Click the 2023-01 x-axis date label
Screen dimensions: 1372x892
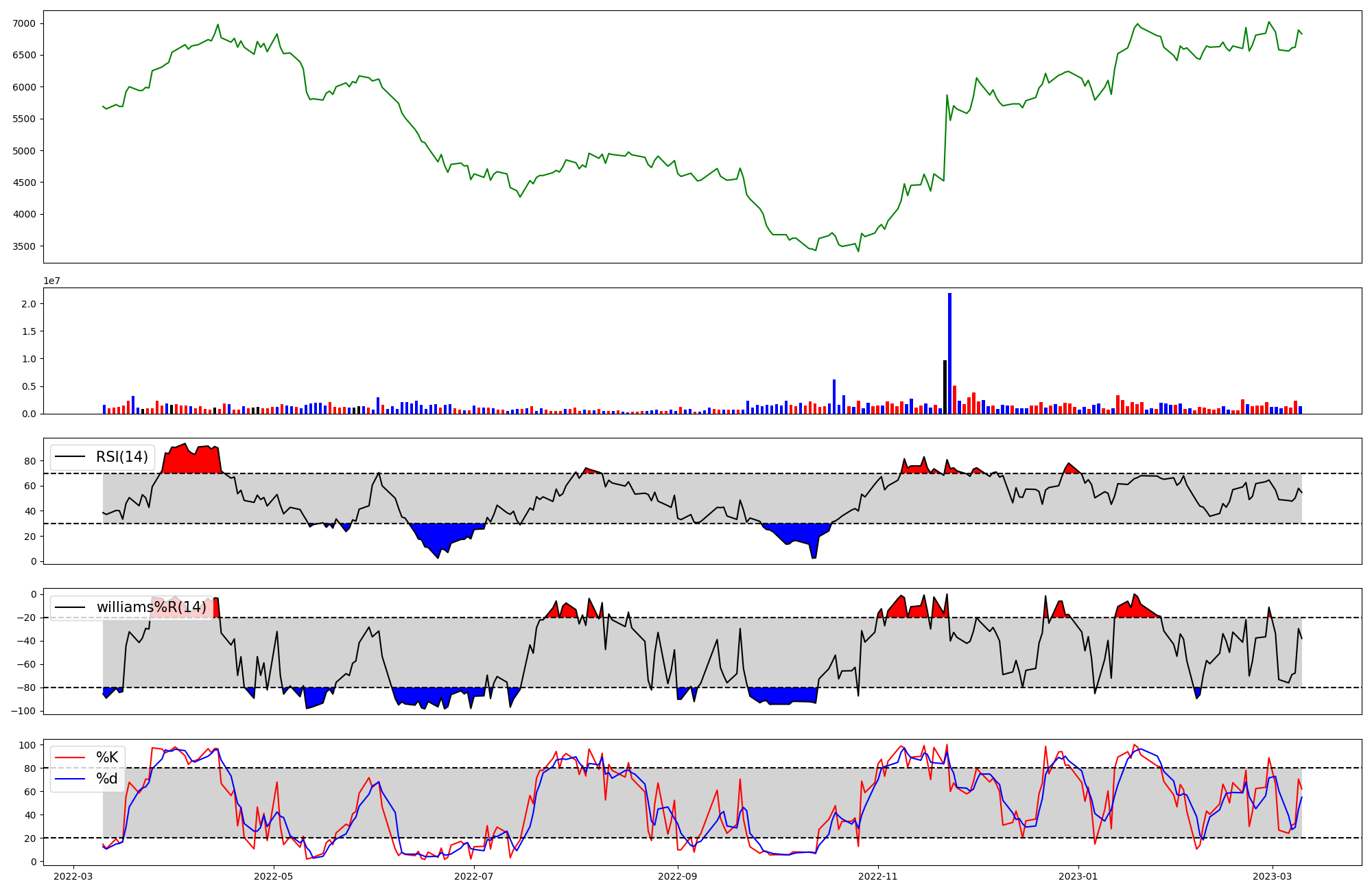point(1078,876)
